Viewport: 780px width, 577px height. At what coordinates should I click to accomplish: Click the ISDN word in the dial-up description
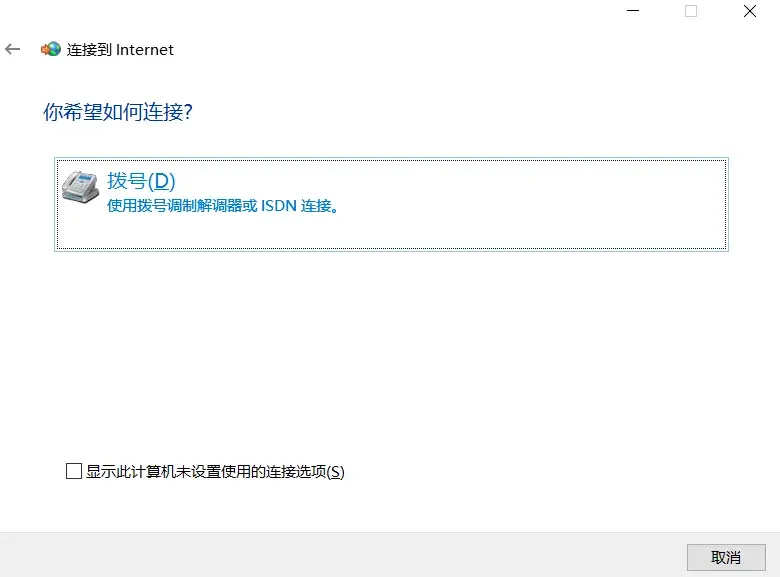[x=279, y=205]
